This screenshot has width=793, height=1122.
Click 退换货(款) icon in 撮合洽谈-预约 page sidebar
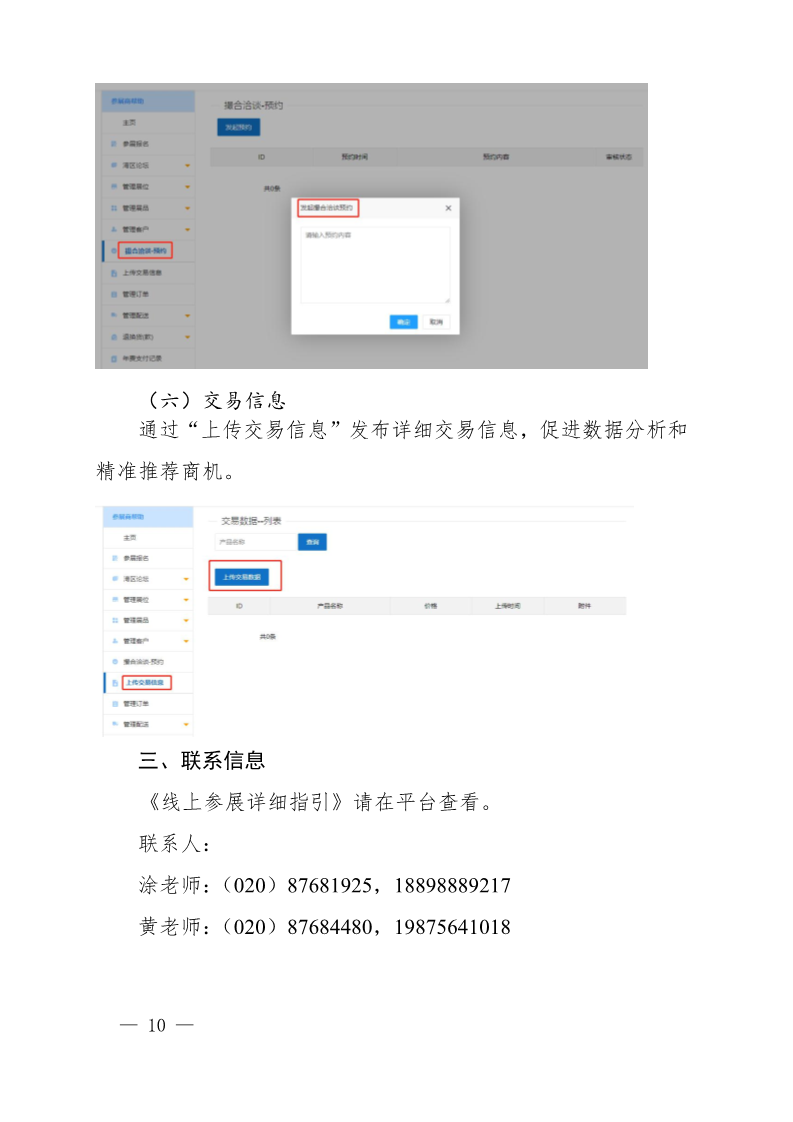113,337
